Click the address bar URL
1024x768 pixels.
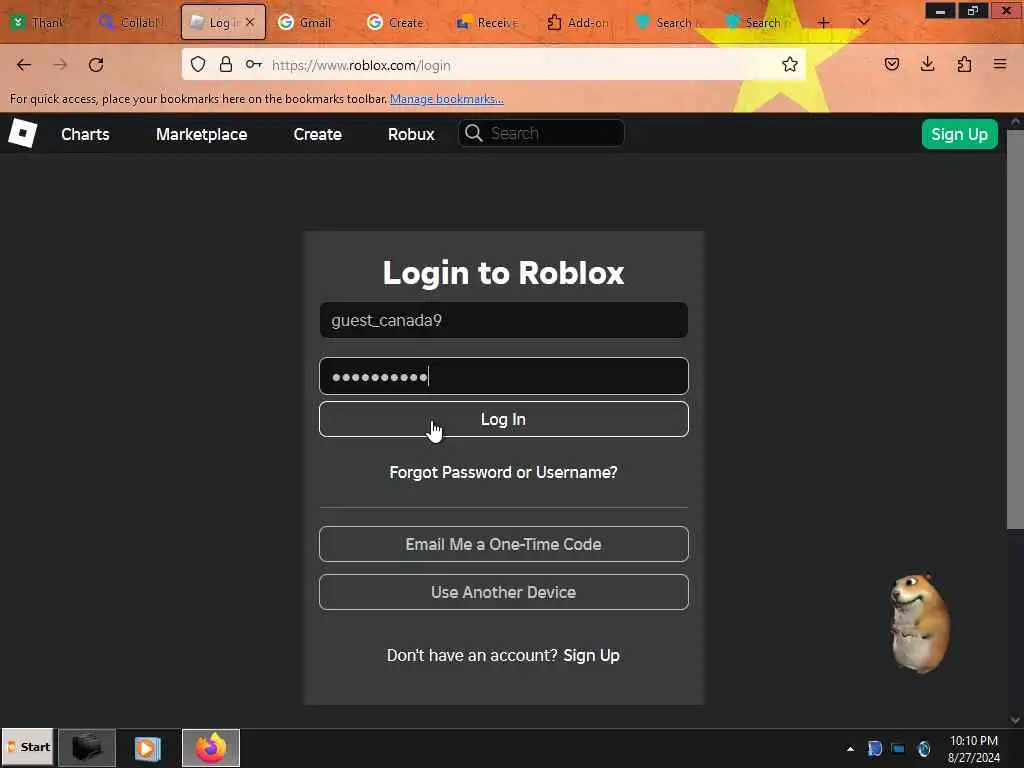coord(361,65)
